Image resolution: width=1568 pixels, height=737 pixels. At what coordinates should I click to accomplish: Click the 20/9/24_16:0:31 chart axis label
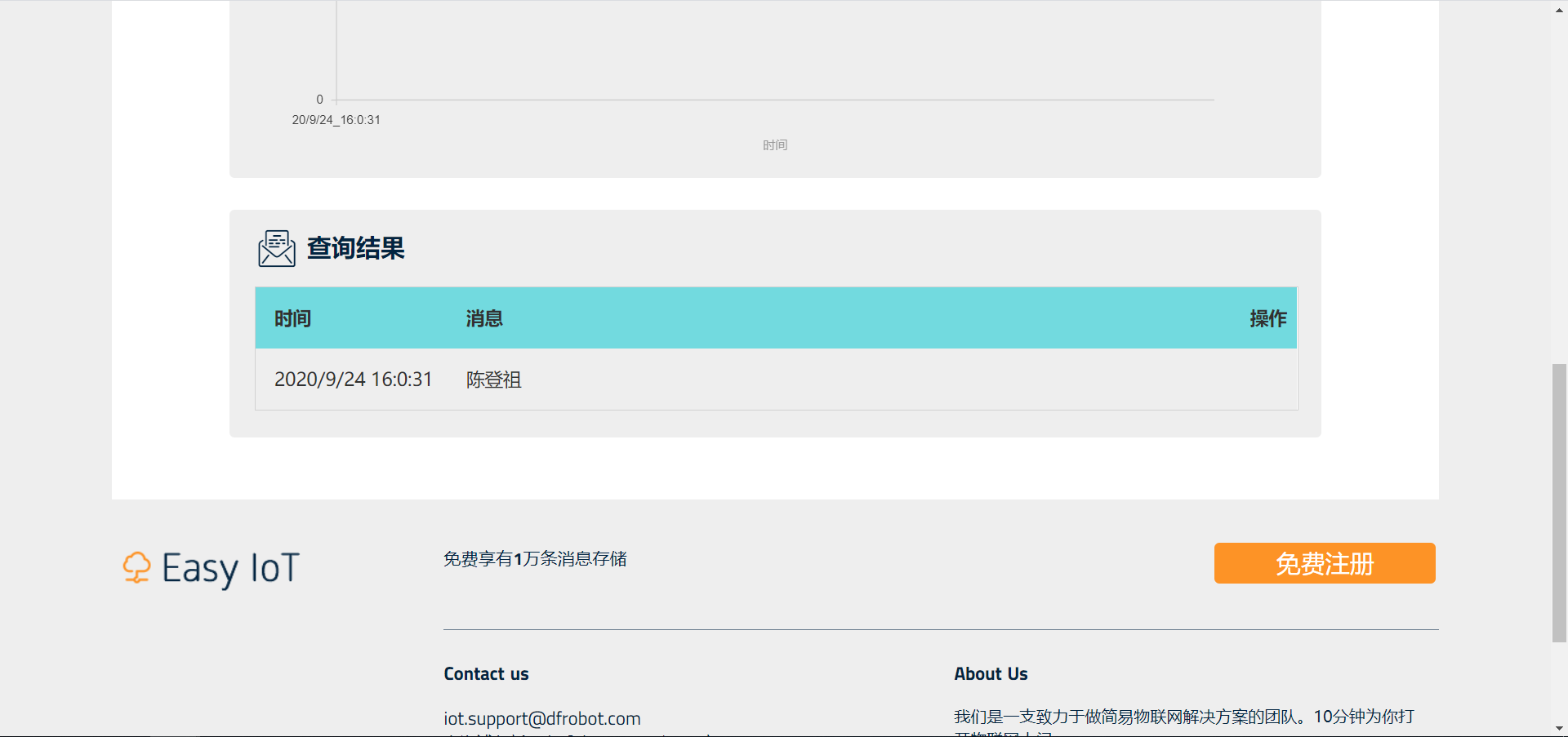pyautogui.click(x=336, y=120)
